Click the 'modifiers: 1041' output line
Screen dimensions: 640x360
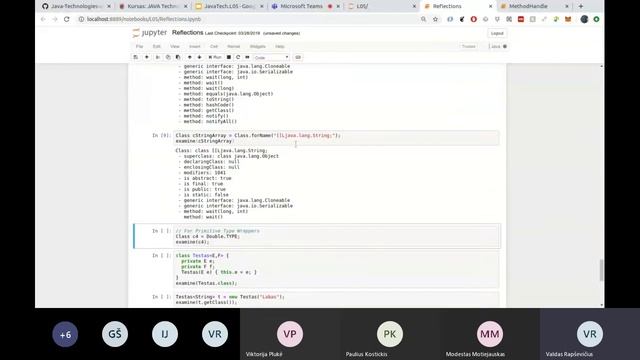202,173
